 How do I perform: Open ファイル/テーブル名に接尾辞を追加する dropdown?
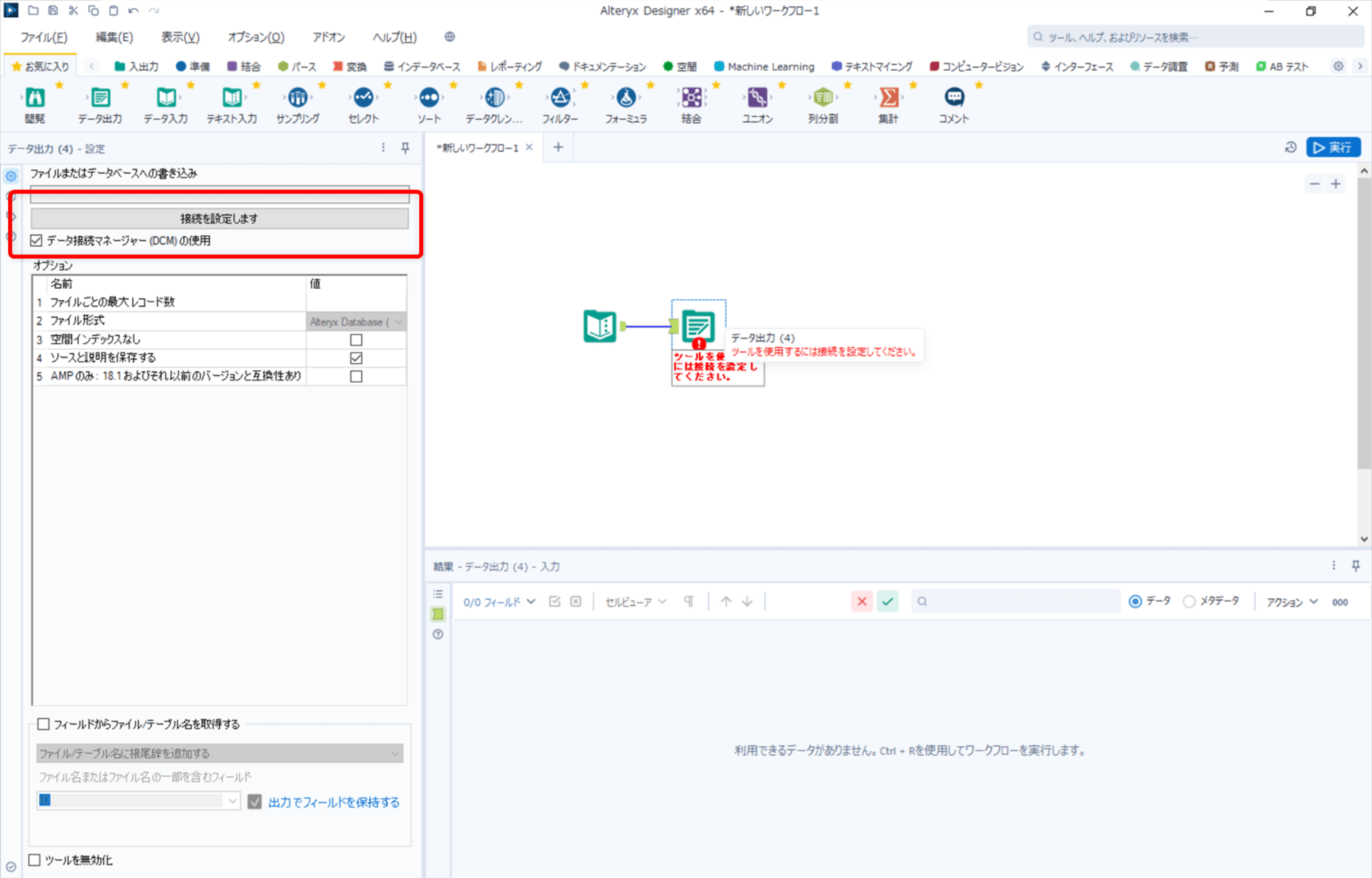coord(220,753)
